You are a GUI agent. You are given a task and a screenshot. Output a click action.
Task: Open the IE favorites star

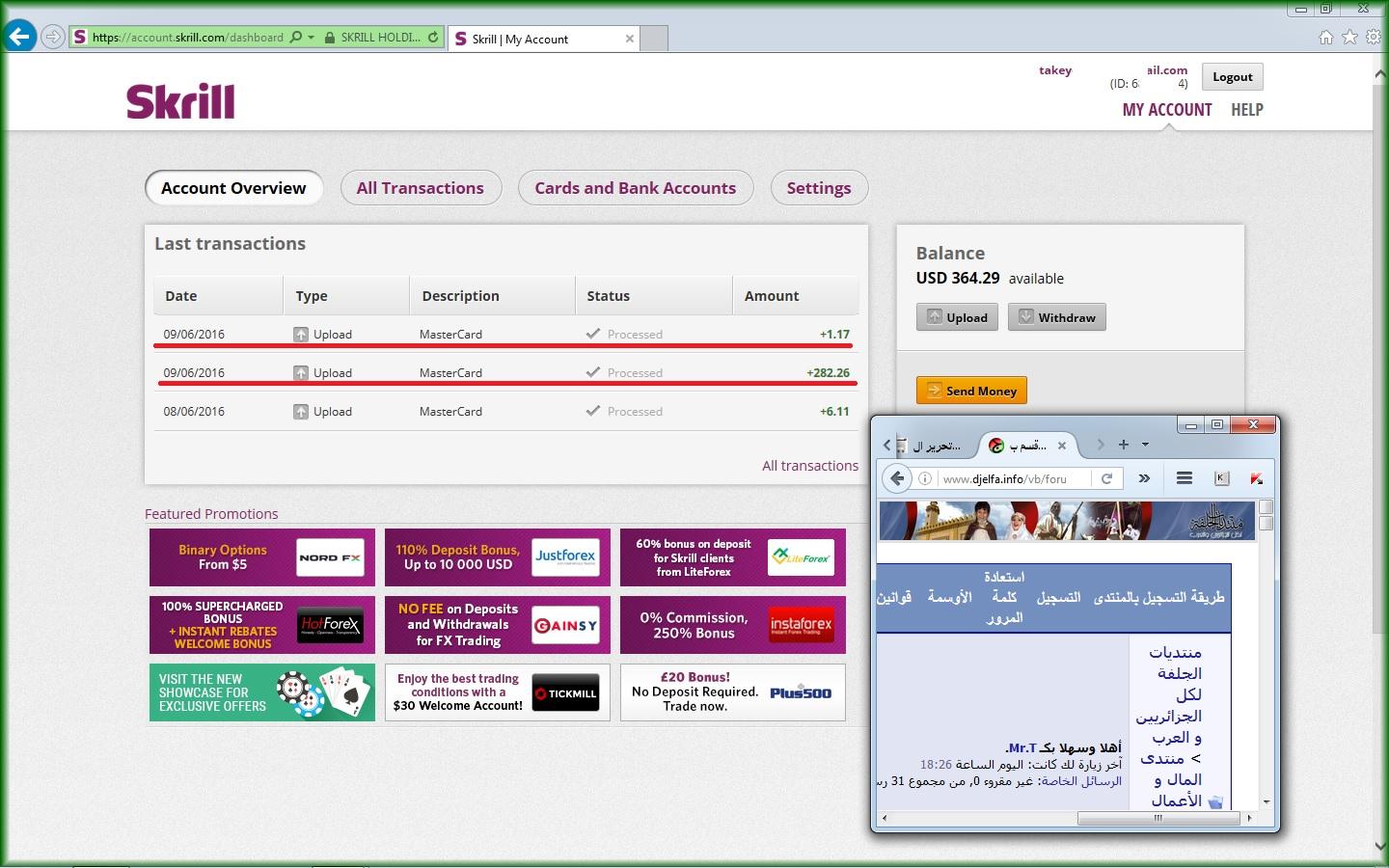tap(1349, 38)
